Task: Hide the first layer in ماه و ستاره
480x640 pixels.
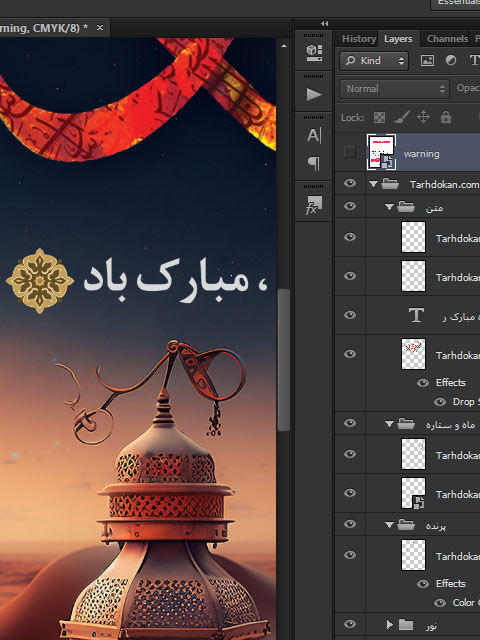Action: tap(350, 454)
